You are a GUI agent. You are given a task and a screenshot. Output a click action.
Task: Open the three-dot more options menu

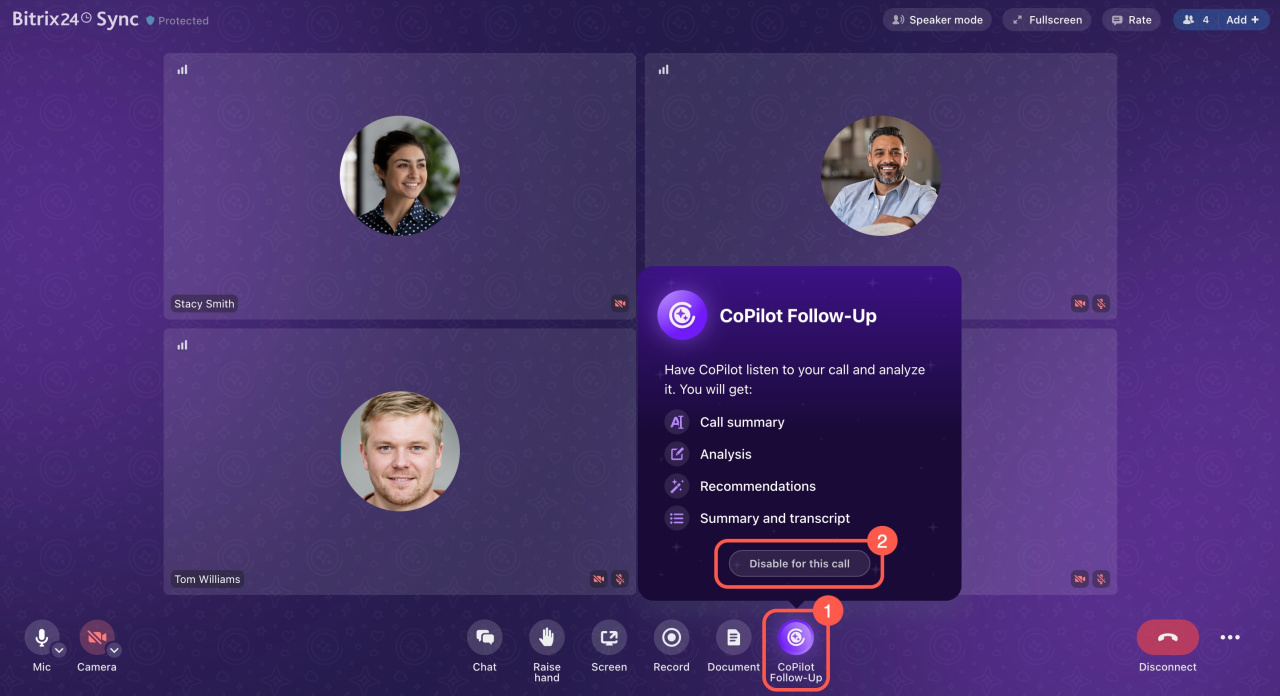pyautogui.click(x=1230, y=638)
